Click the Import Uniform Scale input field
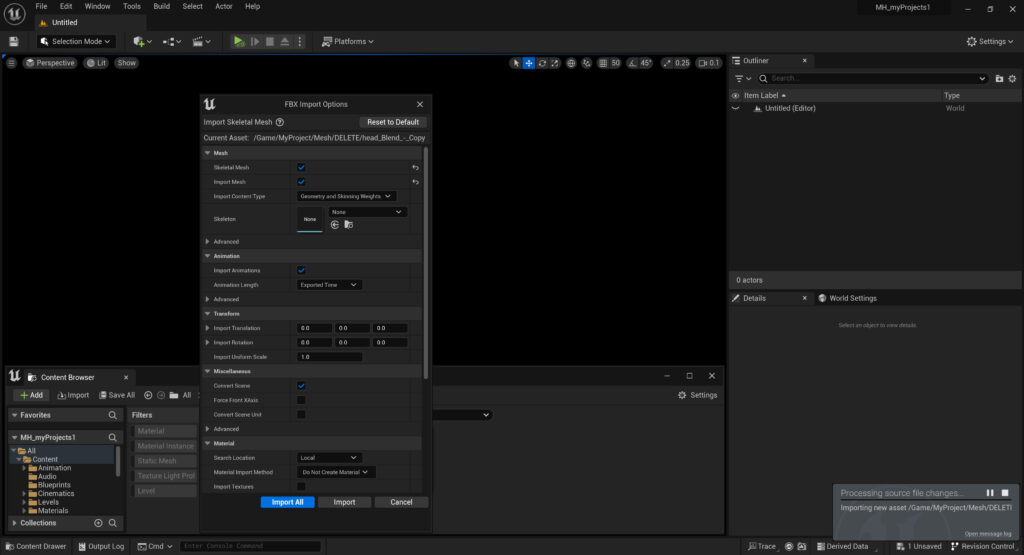Screen dimensions: 1024x555 coord(329,357)
